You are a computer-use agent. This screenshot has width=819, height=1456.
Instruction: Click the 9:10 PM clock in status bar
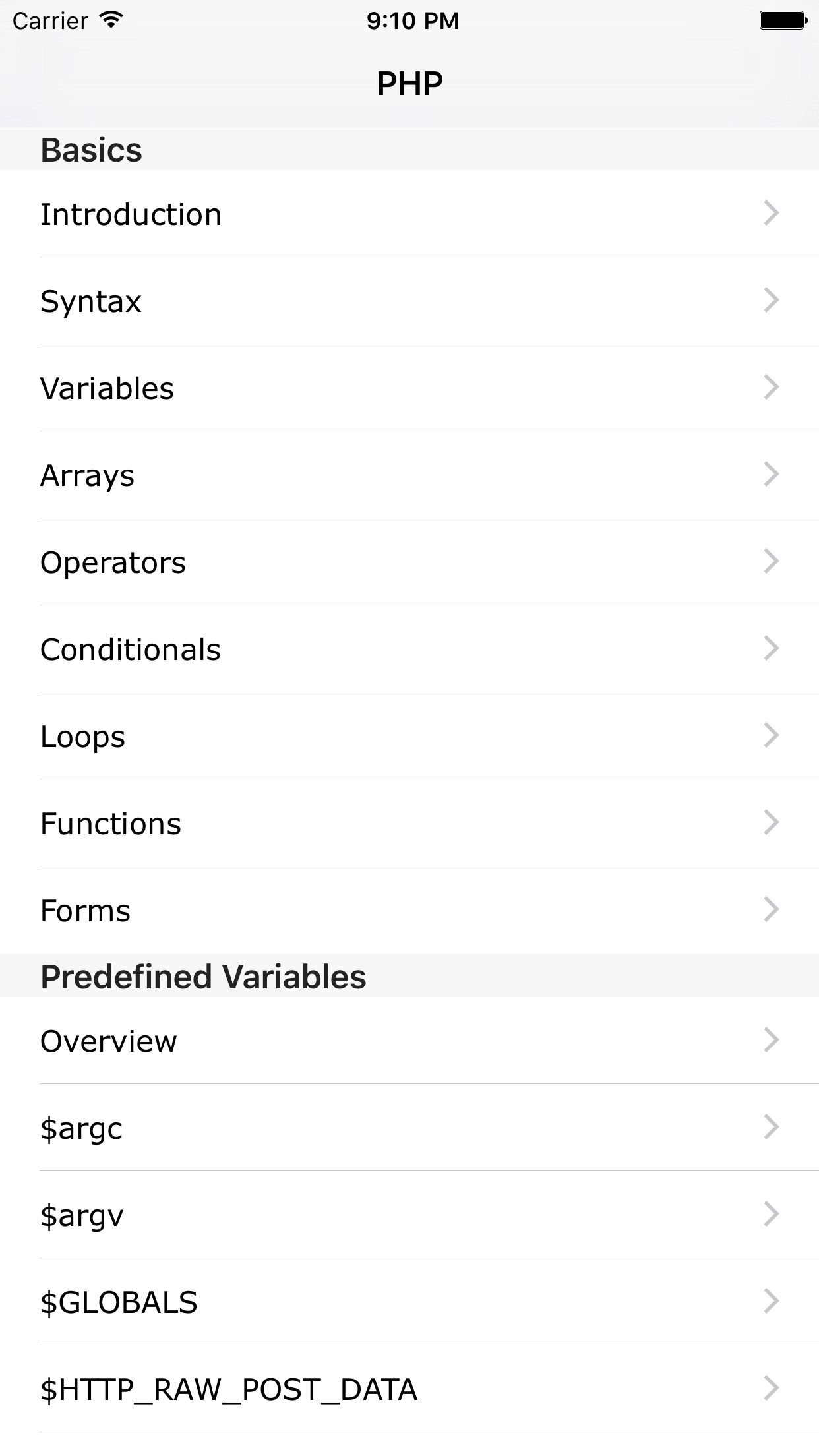coord(412,20)
